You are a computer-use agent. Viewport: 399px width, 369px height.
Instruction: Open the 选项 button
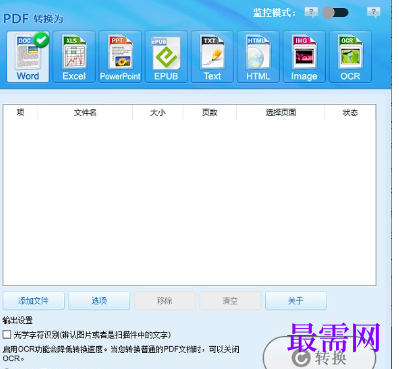coord(99,301)
